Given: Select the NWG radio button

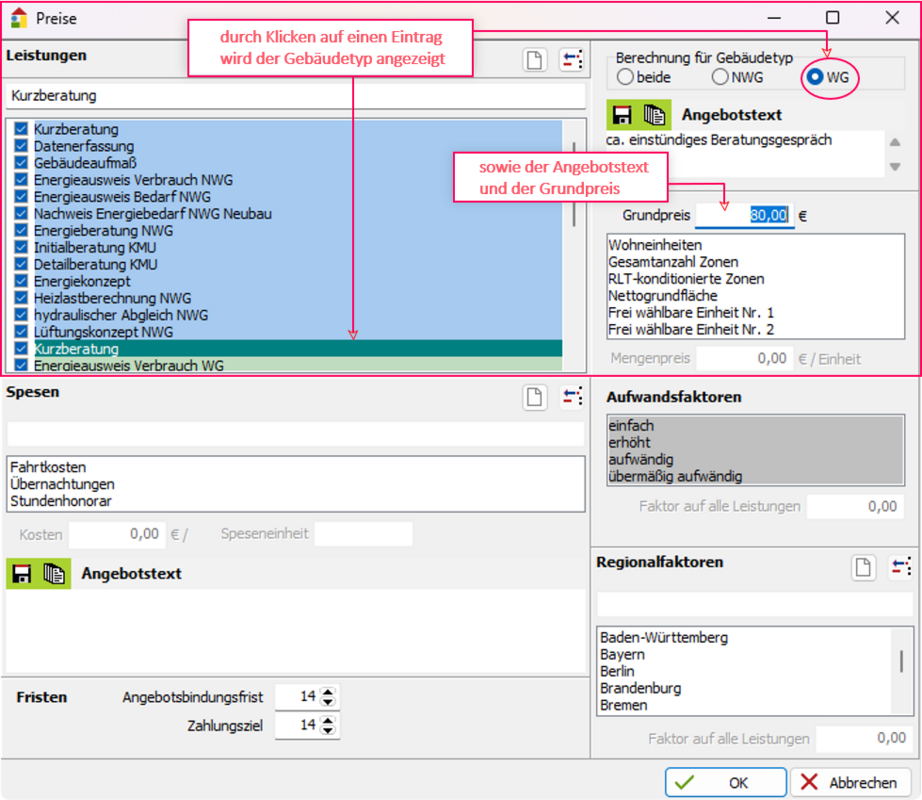Looking at the screenshot, I should [720, 77].
